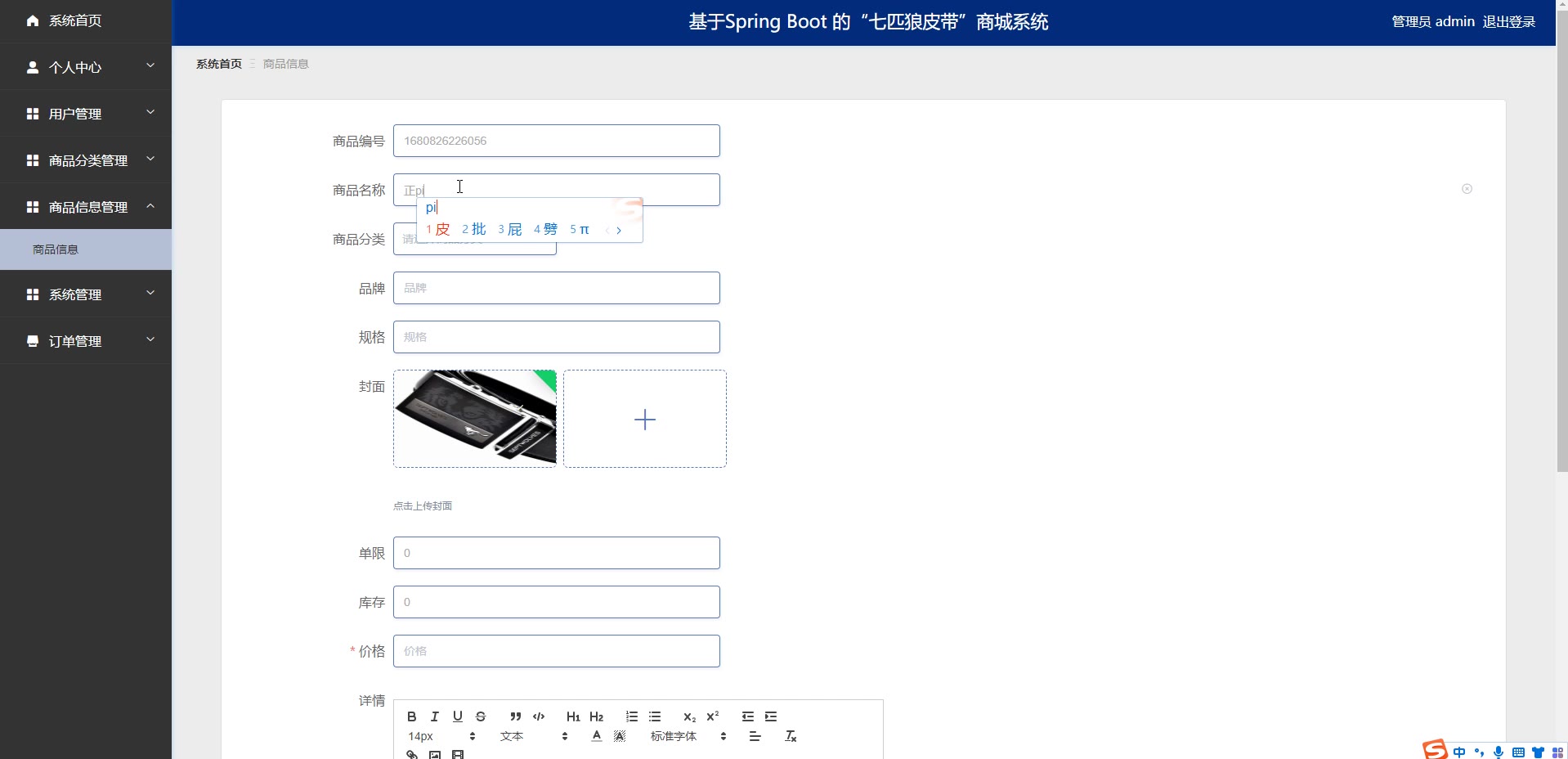Clear formatting in the editor
The height and width of the screenshot is (759, 1568).
(791, 736)
